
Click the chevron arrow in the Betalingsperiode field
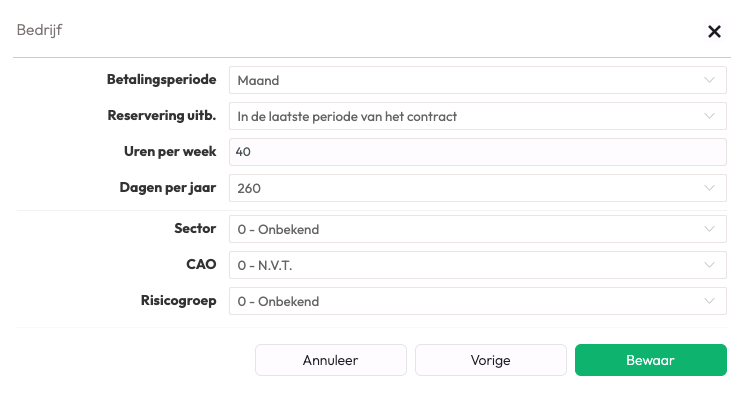pos(709,80)
